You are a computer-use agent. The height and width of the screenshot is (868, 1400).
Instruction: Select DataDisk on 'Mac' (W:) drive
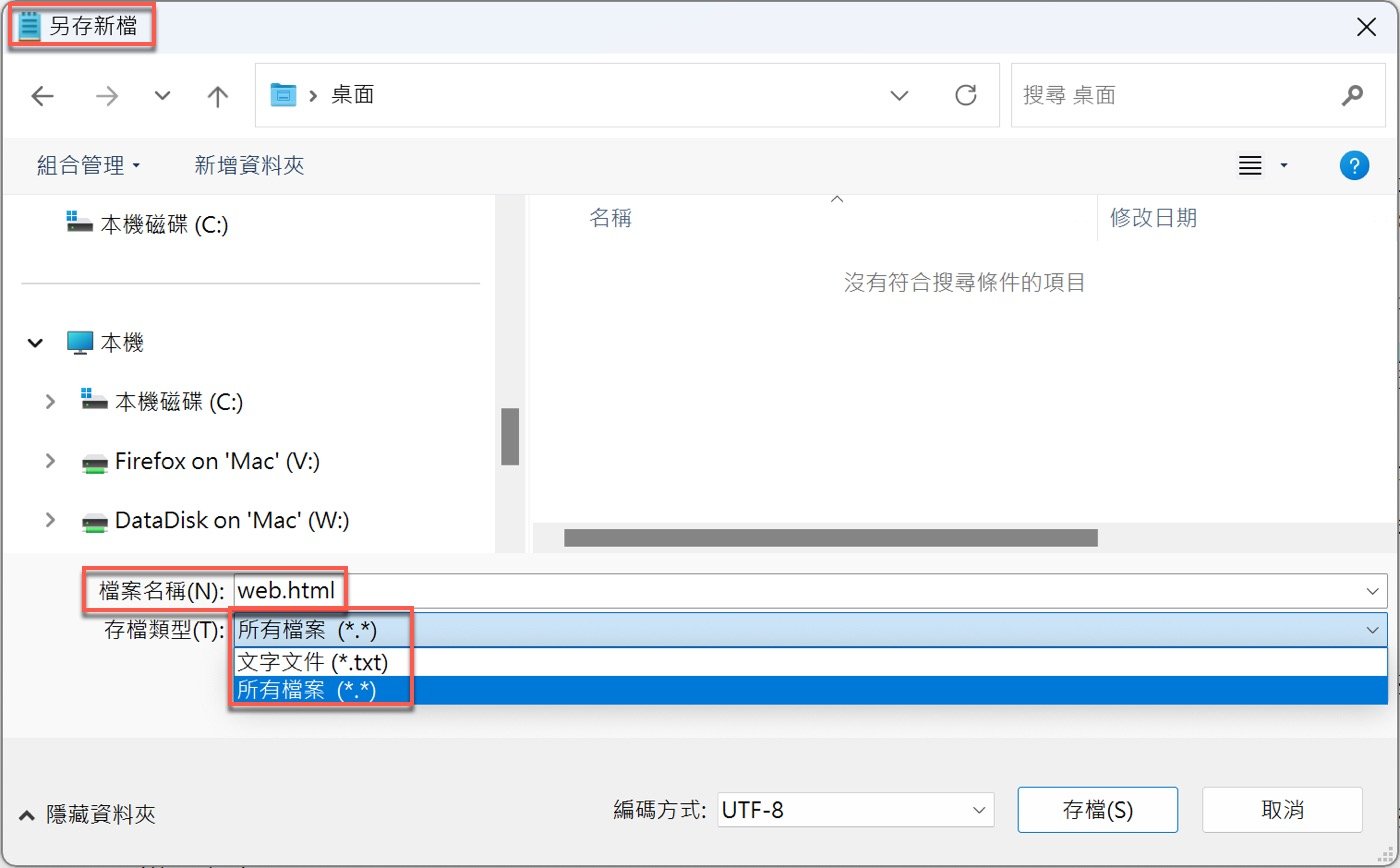point(215,520)
